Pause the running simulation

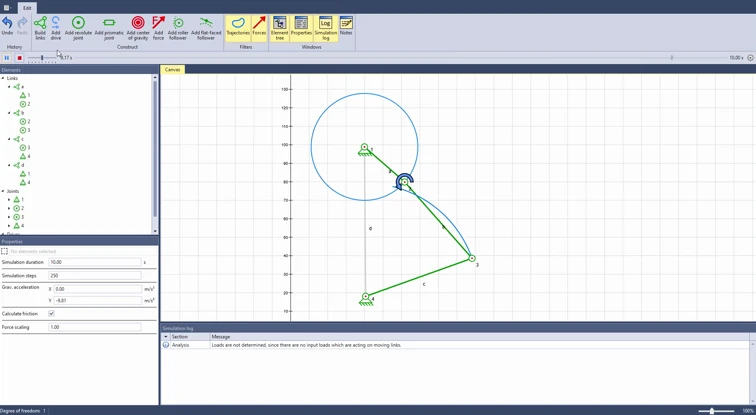[x=7, y=58]
